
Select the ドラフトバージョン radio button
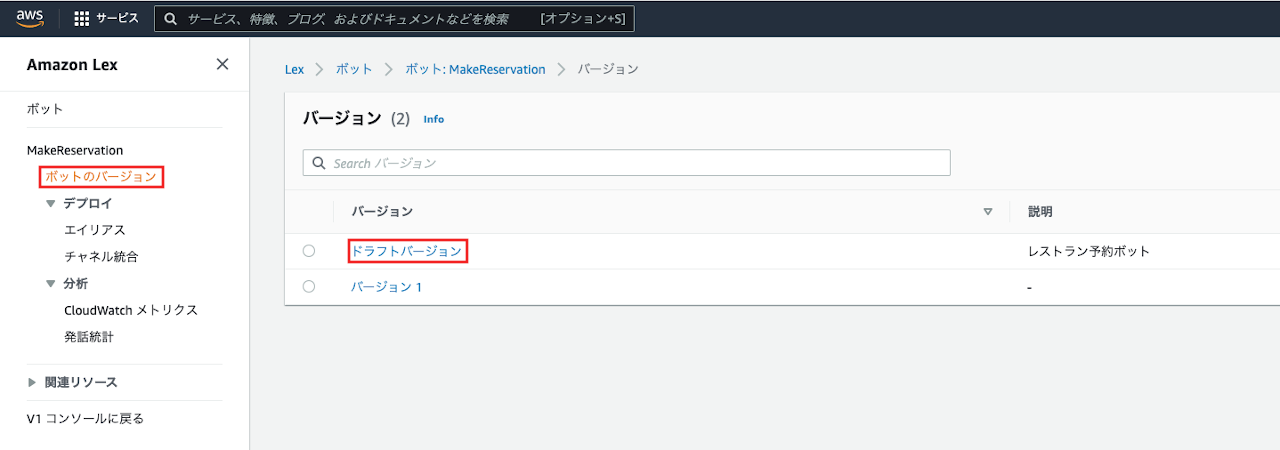pos(308,251)
